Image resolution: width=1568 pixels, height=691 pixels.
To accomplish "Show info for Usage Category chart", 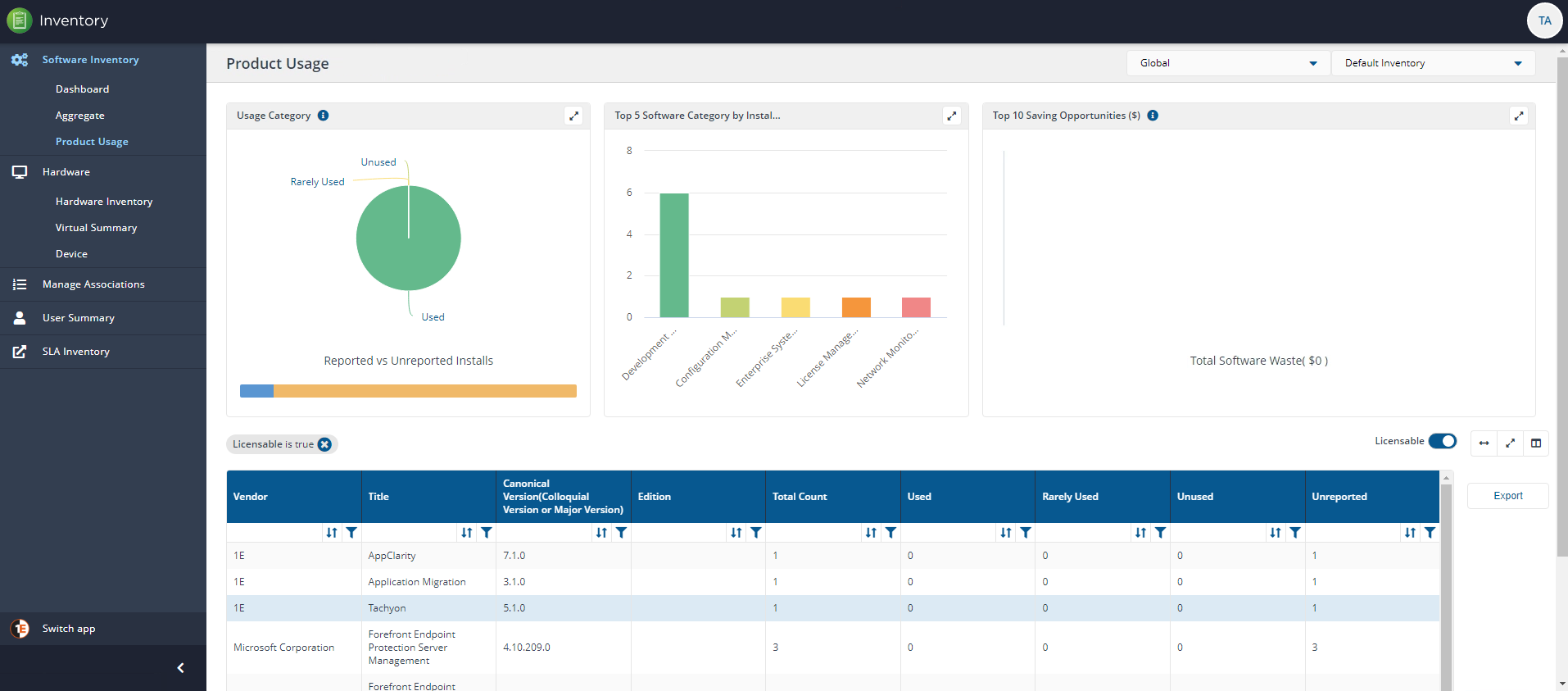I will tap(324, 116).
